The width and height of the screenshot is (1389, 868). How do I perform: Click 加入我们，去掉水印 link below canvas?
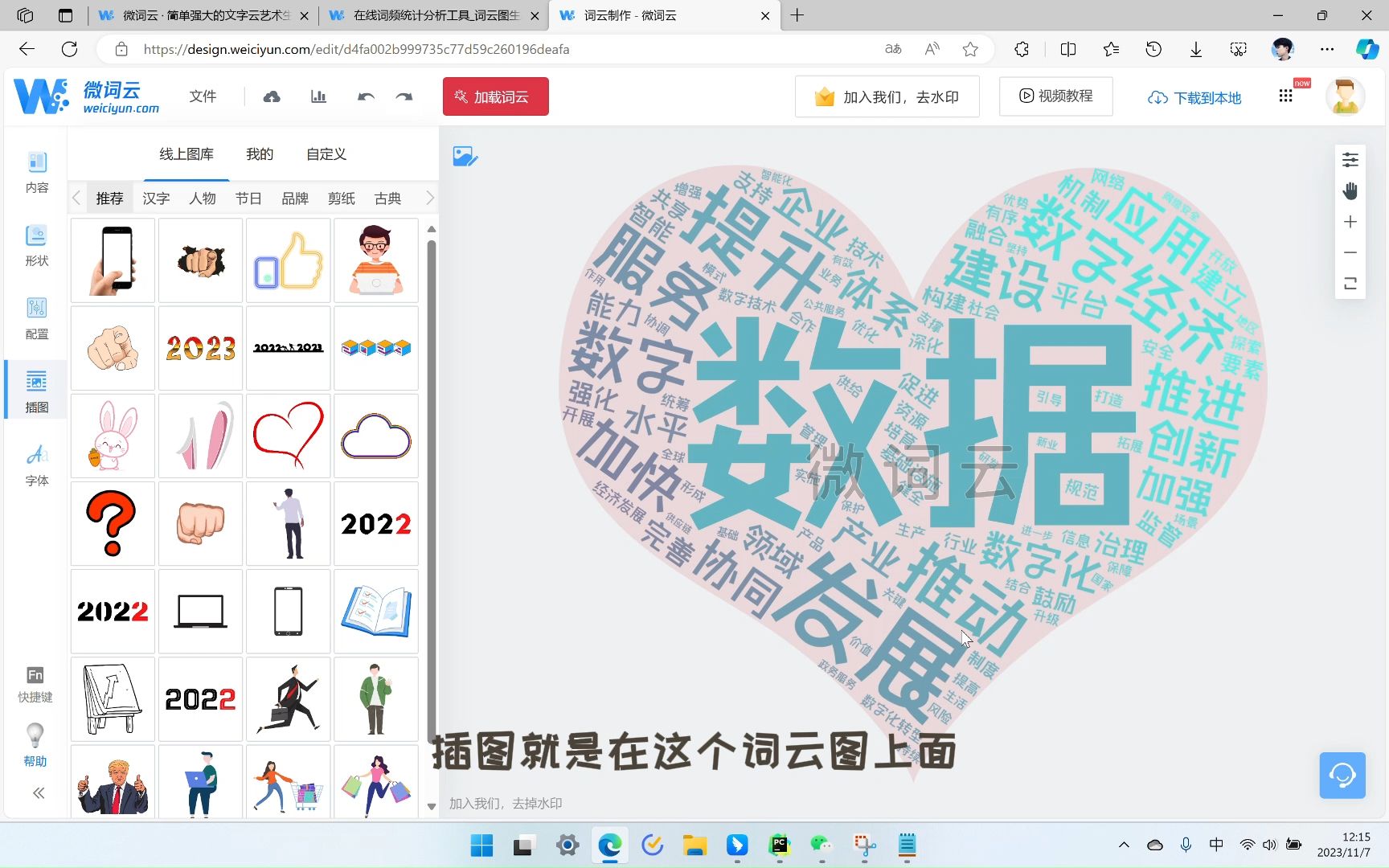click(506, 803)
